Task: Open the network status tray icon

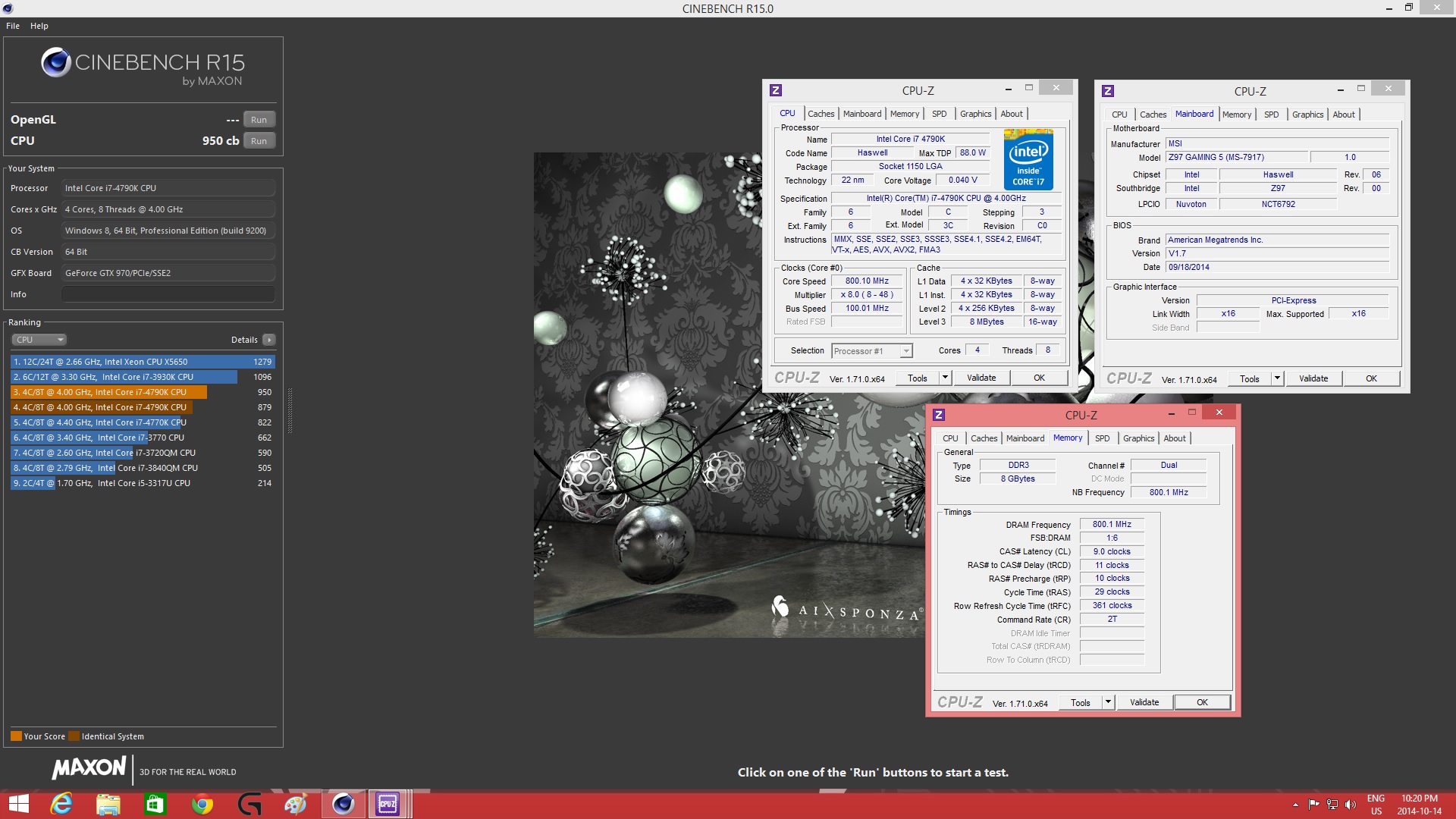Action: [x=1332, y=805]
